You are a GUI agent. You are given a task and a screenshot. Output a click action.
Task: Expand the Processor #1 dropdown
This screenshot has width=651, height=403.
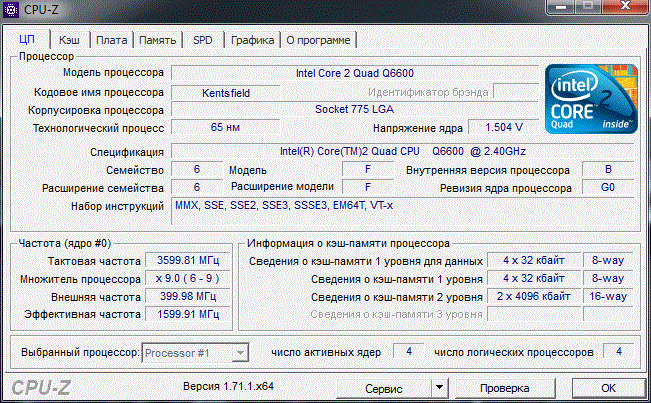[240, 353]
